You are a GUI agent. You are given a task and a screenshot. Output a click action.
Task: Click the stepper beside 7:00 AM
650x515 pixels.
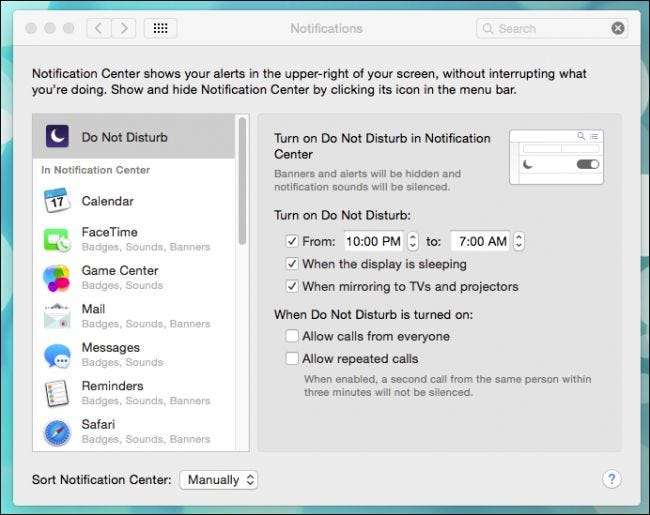pos(518,241)
